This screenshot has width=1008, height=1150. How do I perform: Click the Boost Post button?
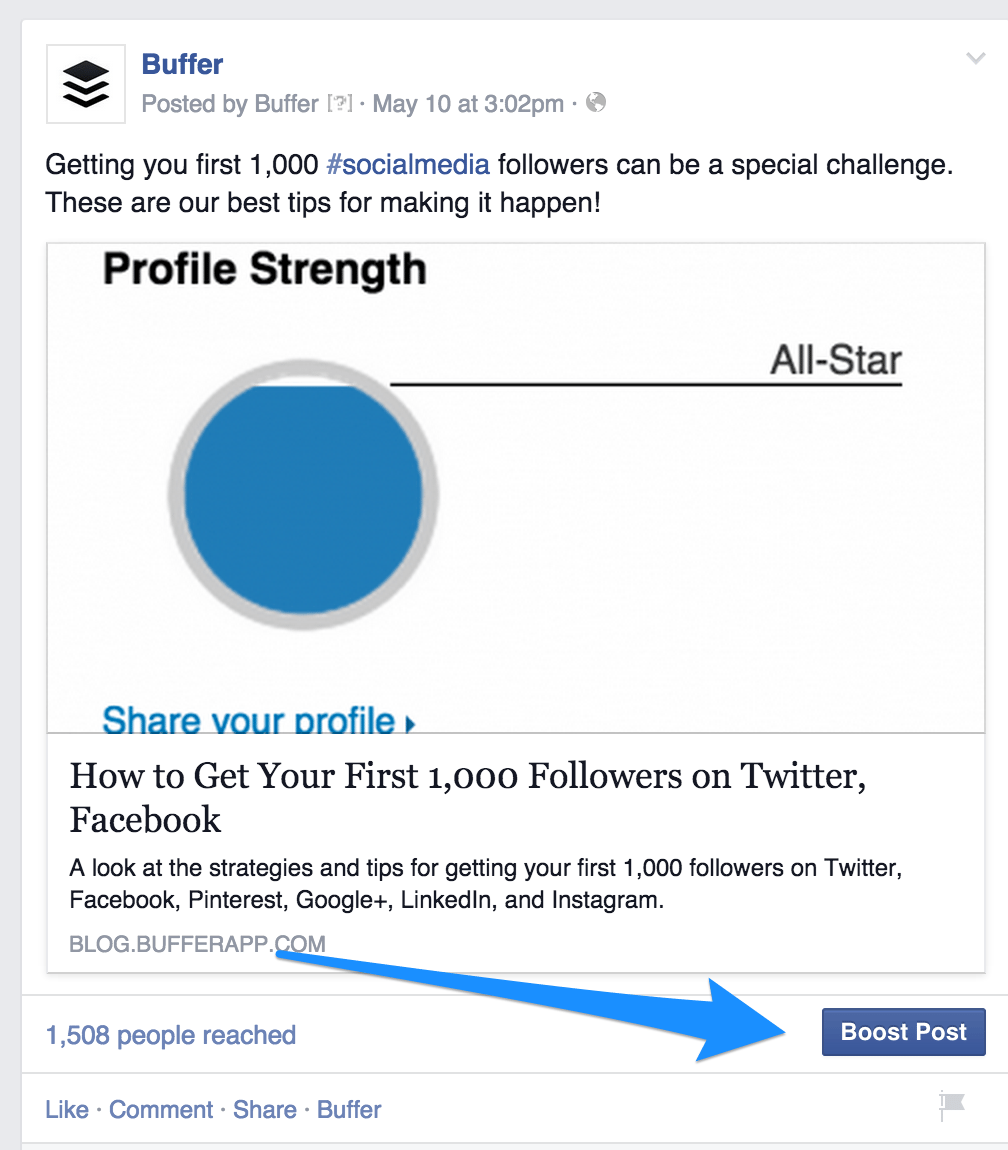pos(903,1031)
